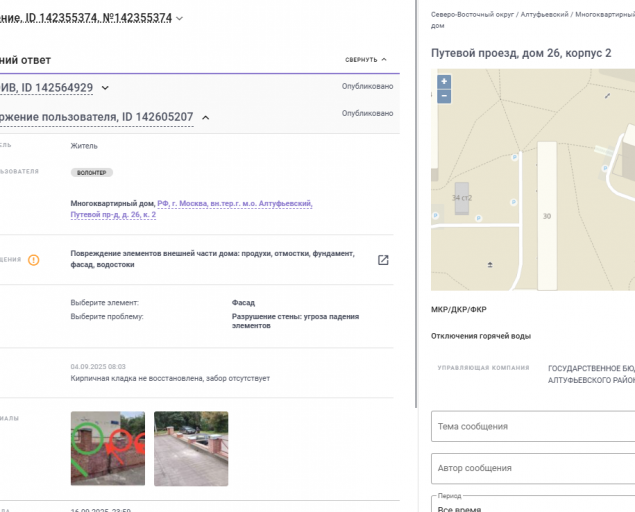Click the first Опубликовано status
This screenshot has height=512, width=635.
tap(367, 86)
